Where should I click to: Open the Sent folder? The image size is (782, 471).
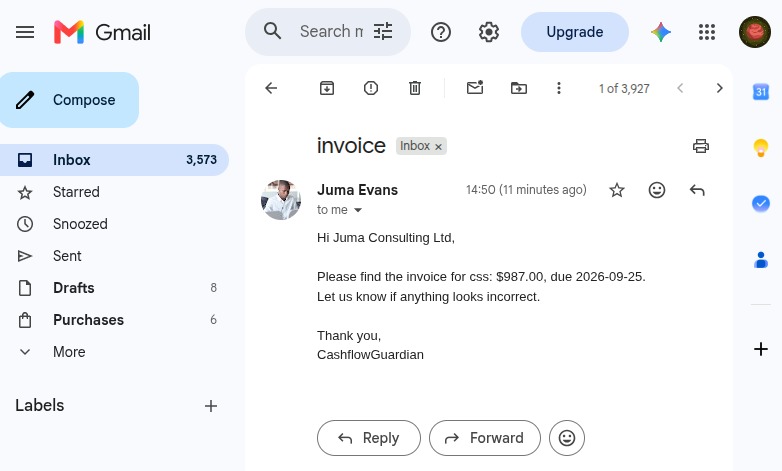click(x=114, y=255)
